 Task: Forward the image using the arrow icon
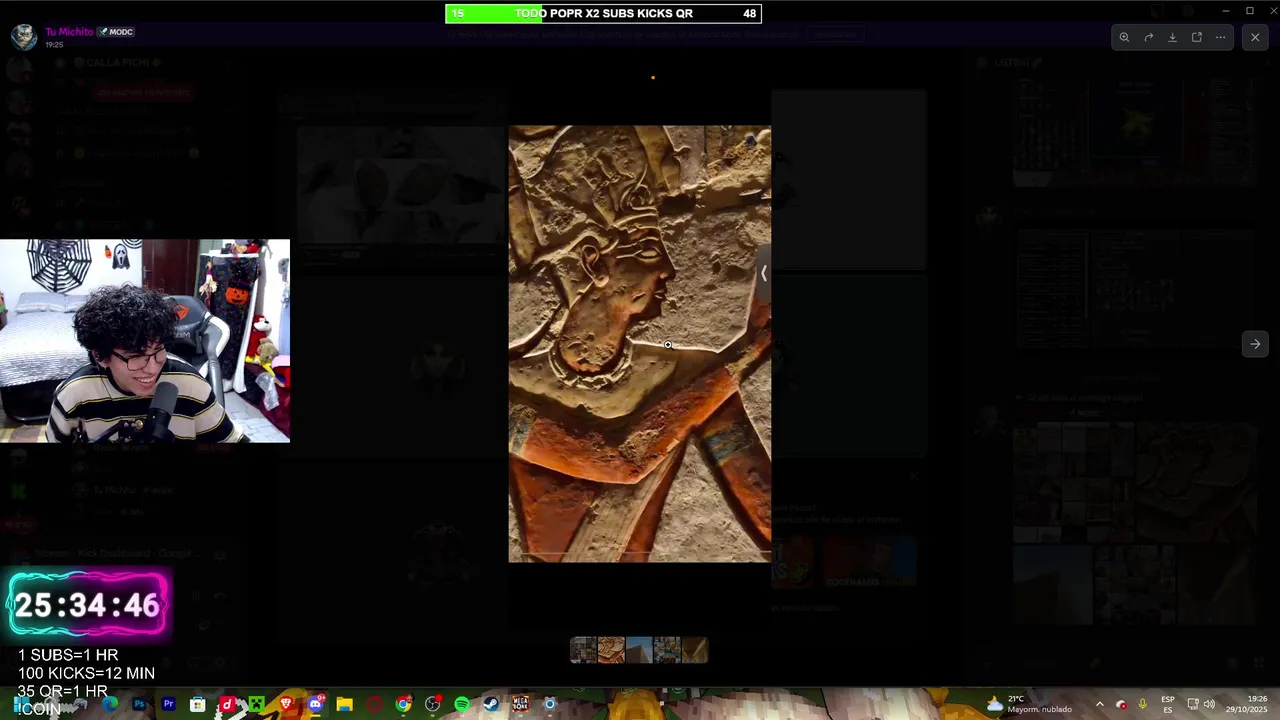point(1148,37)
